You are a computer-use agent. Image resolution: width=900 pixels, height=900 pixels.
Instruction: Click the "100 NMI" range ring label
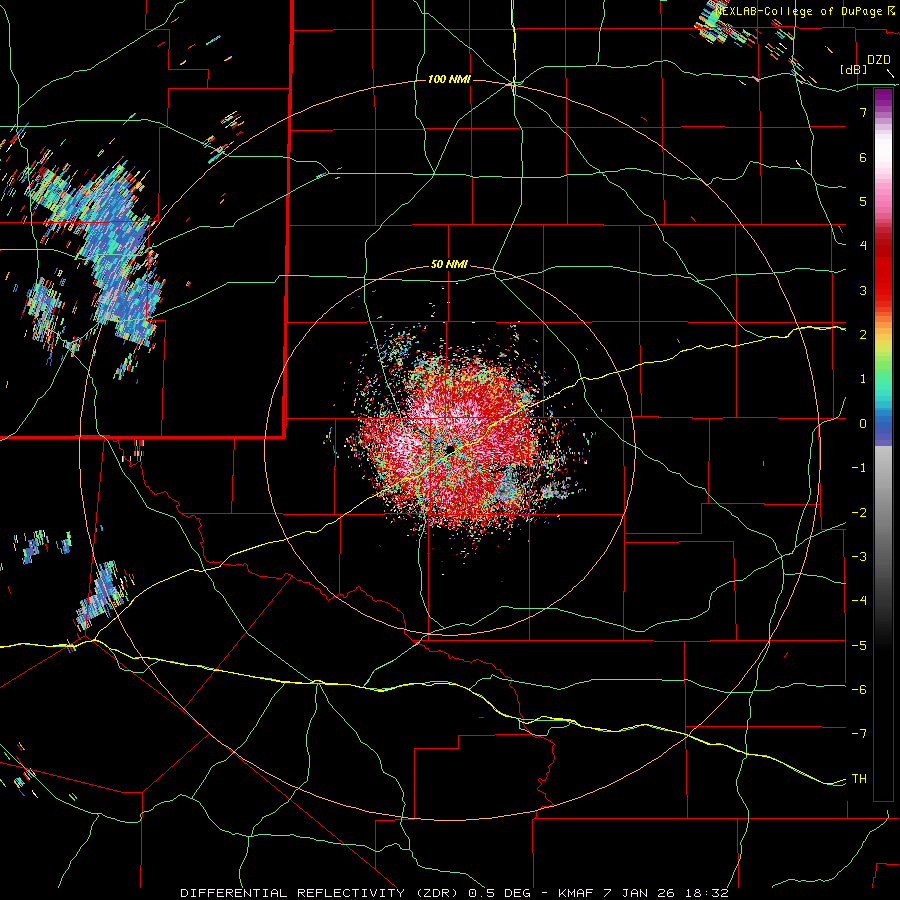point(449,79)
